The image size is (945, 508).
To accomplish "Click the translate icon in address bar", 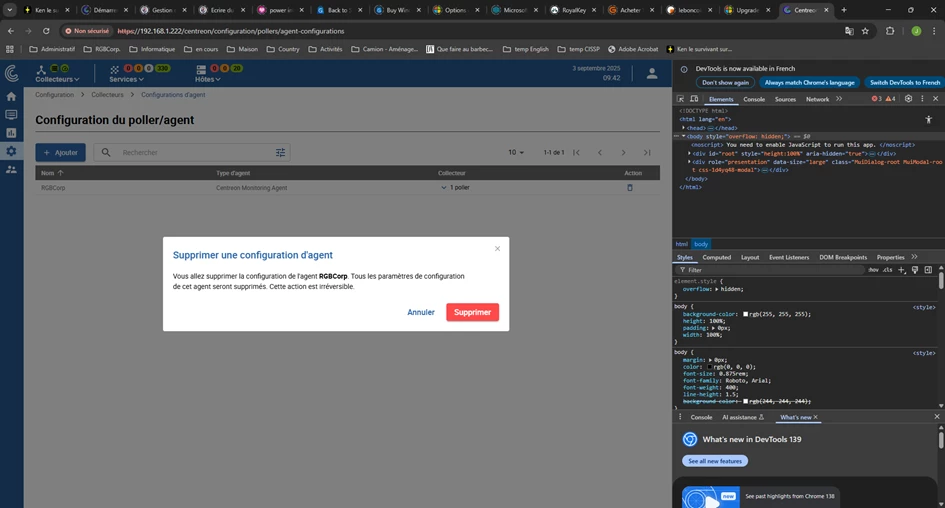I will click(x=849, y=31).
